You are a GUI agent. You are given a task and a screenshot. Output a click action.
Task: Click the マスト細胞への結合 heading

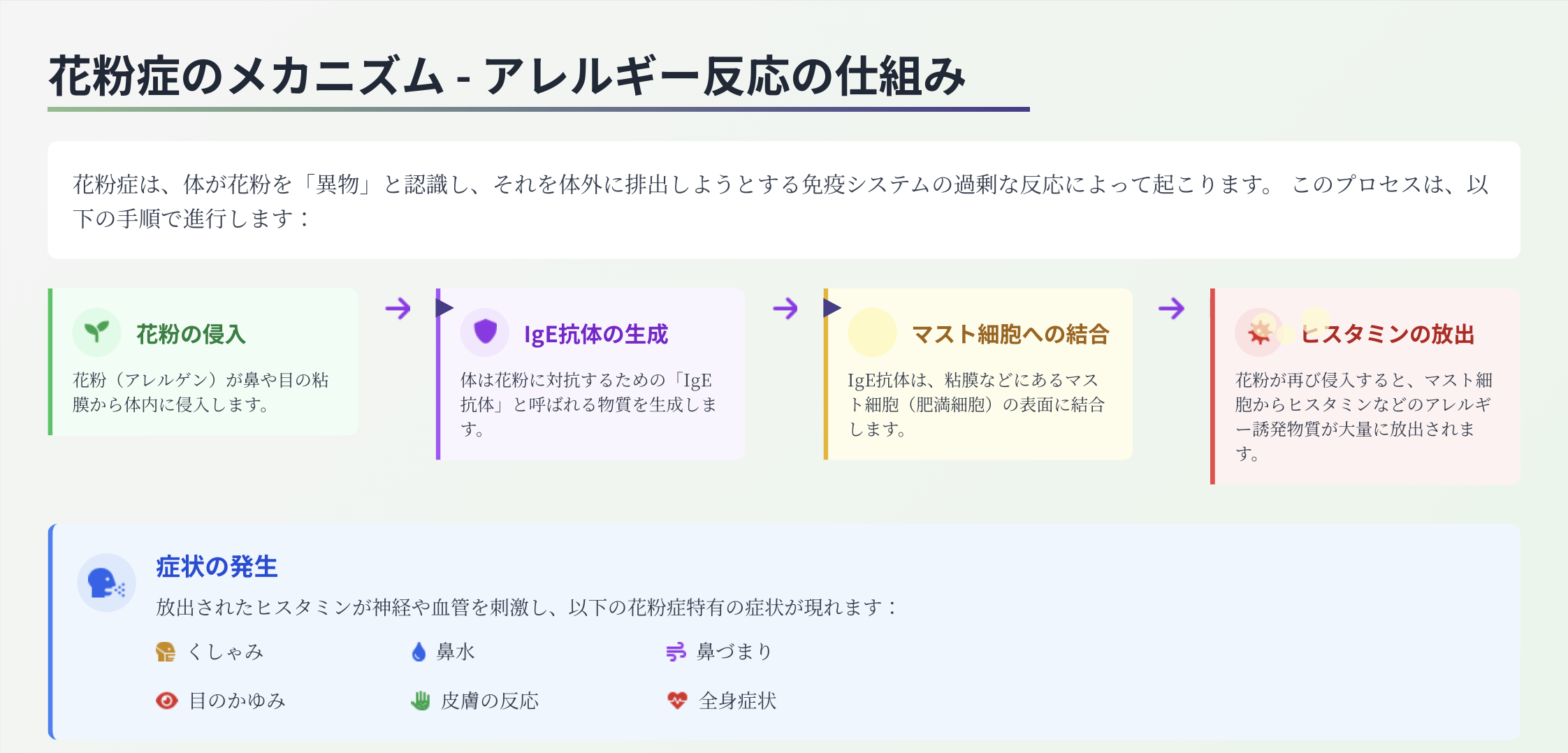pos(1010,334)
